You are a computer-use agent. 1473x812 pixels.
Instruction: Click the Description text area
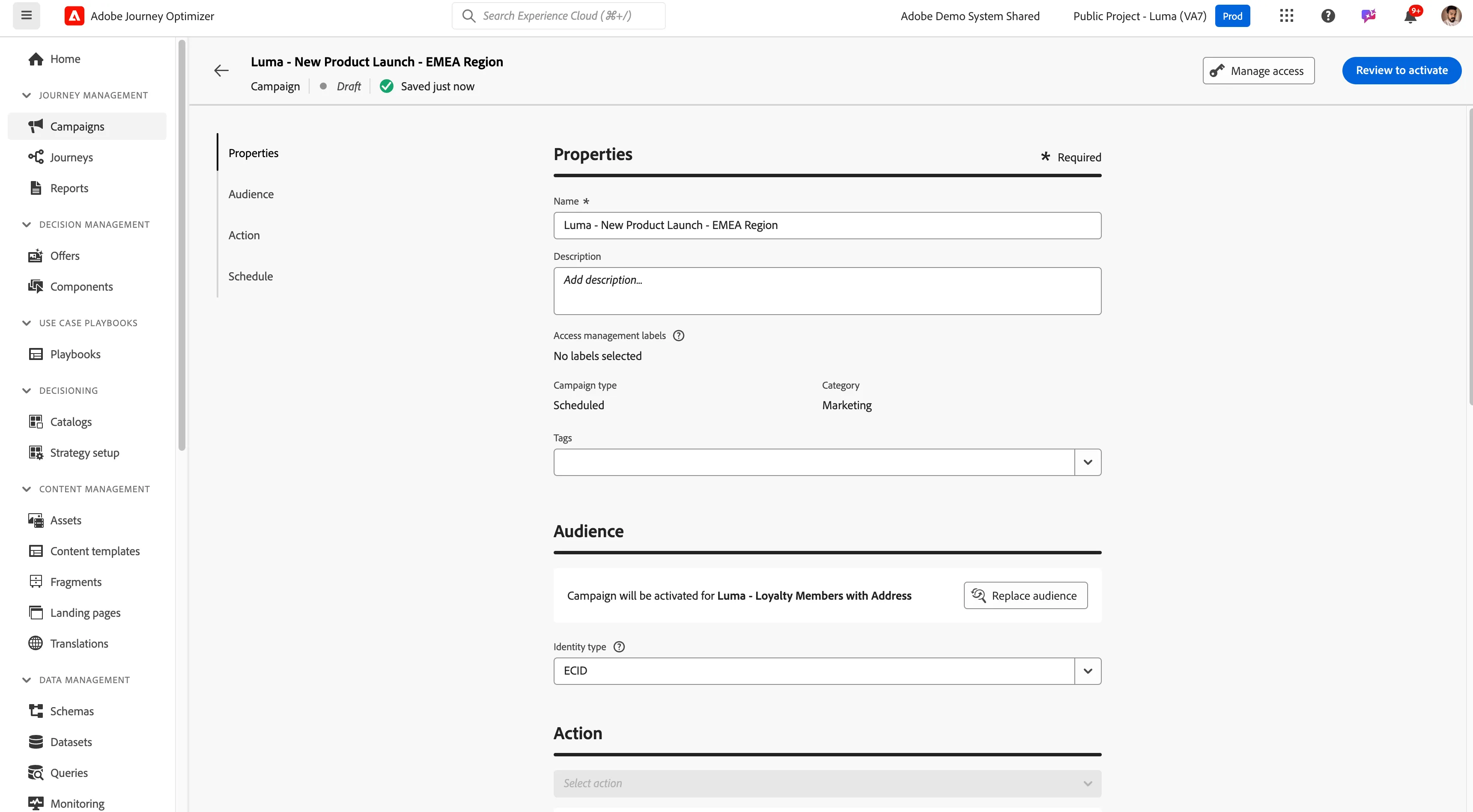click(x=827, y=291)
